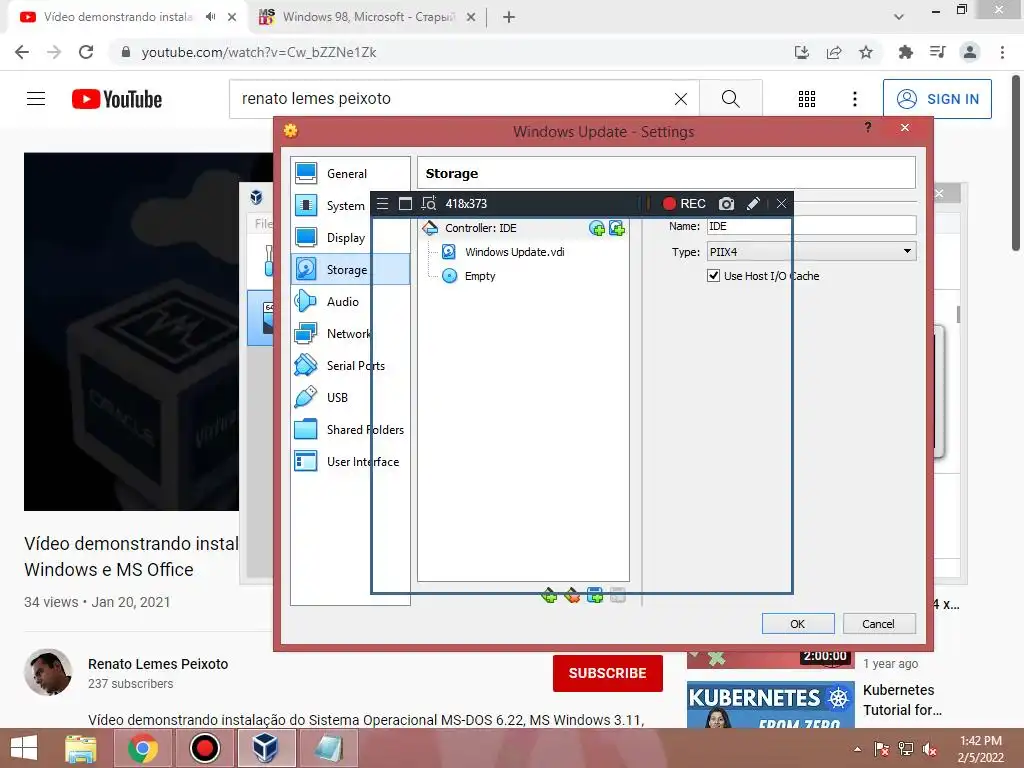Open a new browser tab
This screenshot has width=1024, height=768.
click(509, 17)
